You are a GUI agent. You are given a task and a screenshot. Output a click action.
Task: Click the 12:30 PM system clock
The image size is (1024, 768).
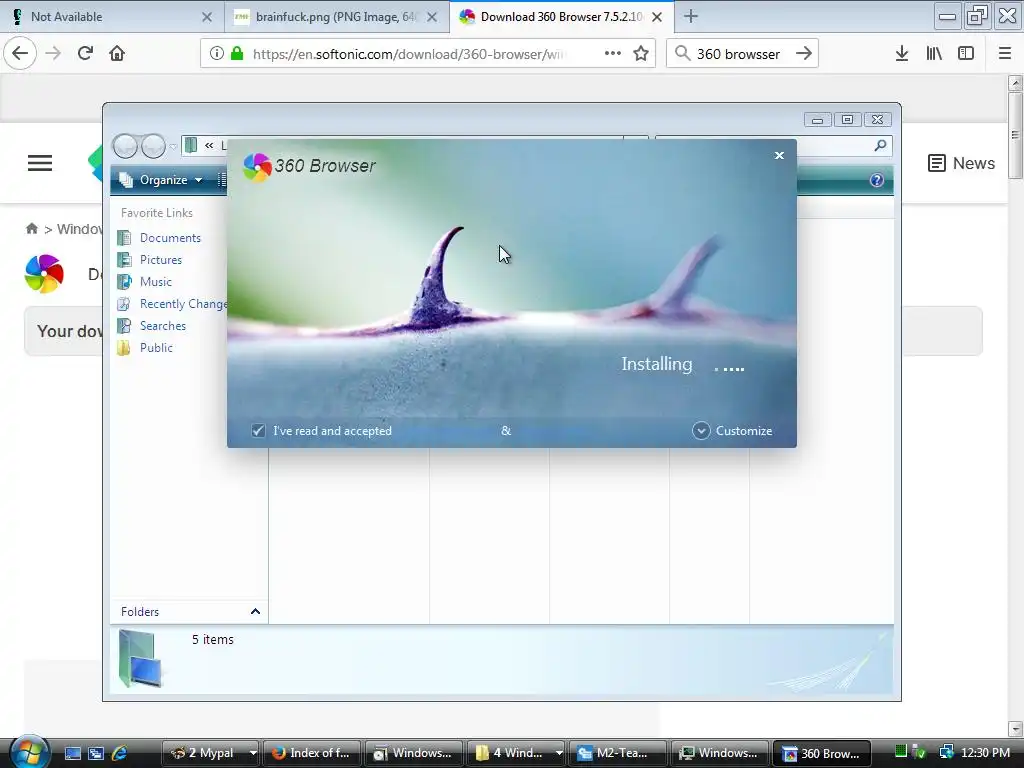[985, 753]
